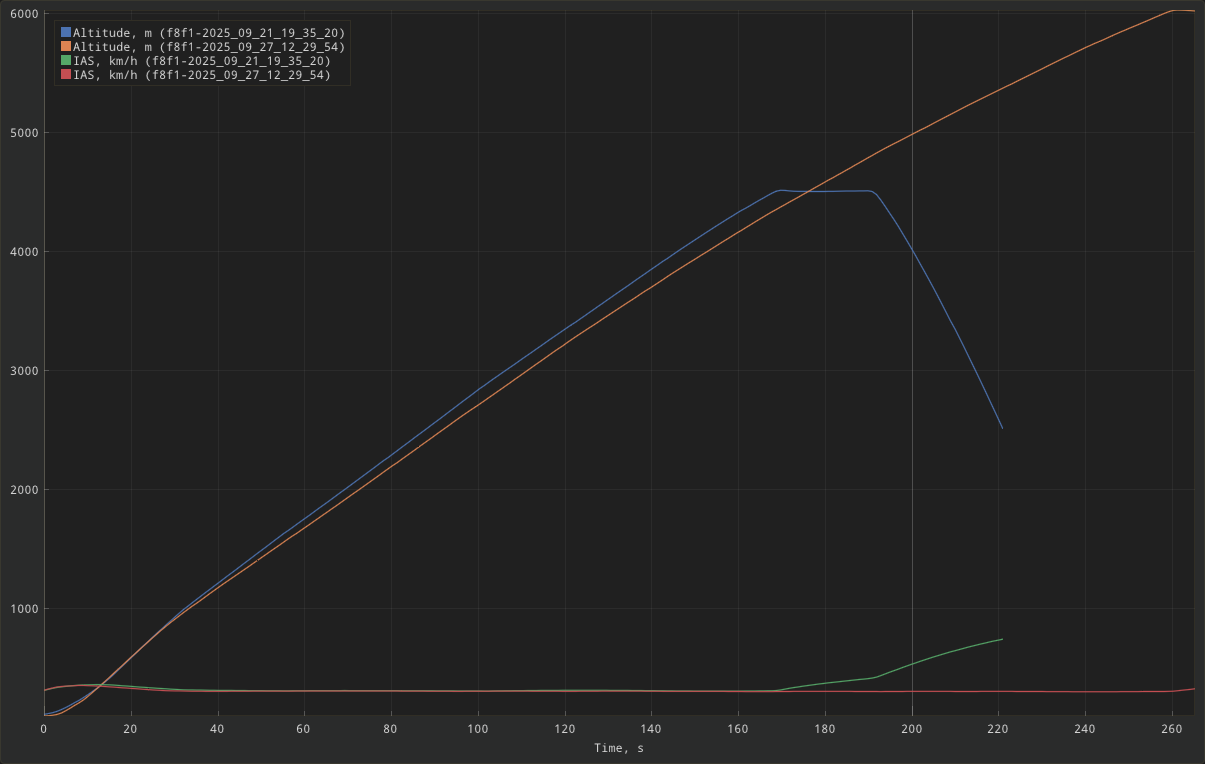Click the 120 tick on the time axis
Screen dimensions: 1205x764
(x=565, y=729)
